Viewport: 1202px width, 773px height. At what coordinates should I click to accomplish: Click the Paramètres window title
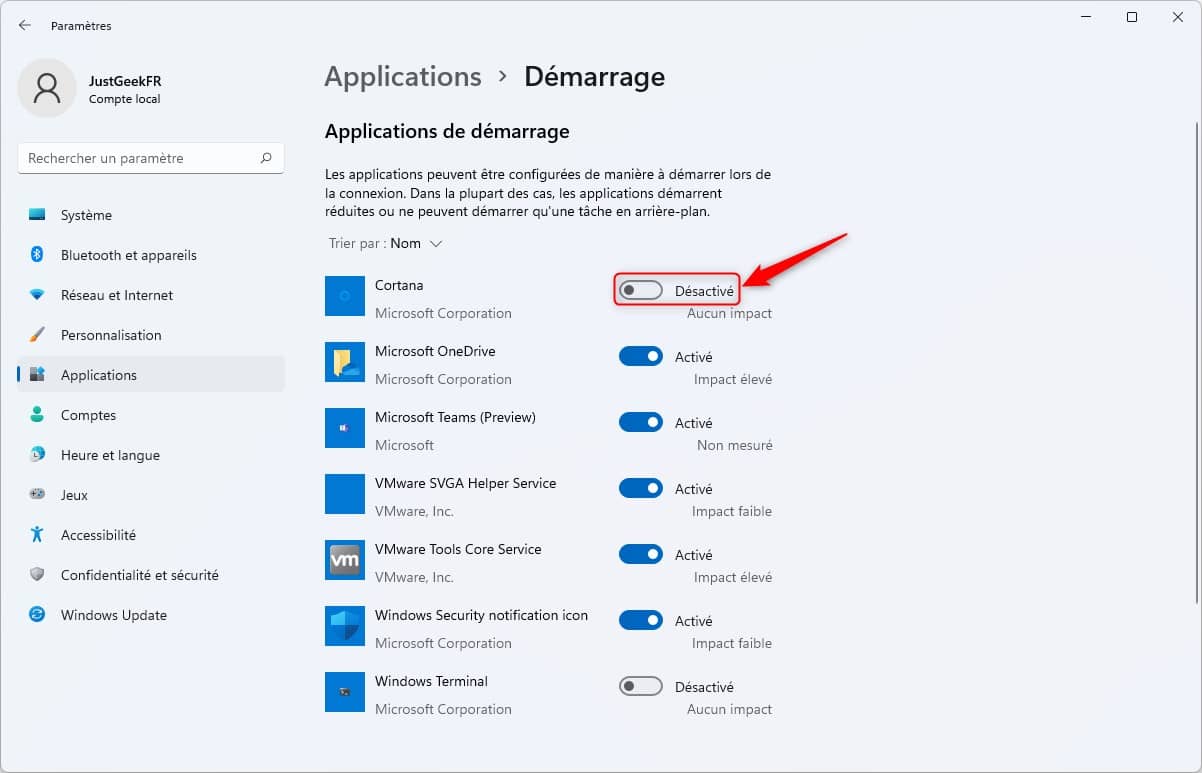click(x=81, y=26)
